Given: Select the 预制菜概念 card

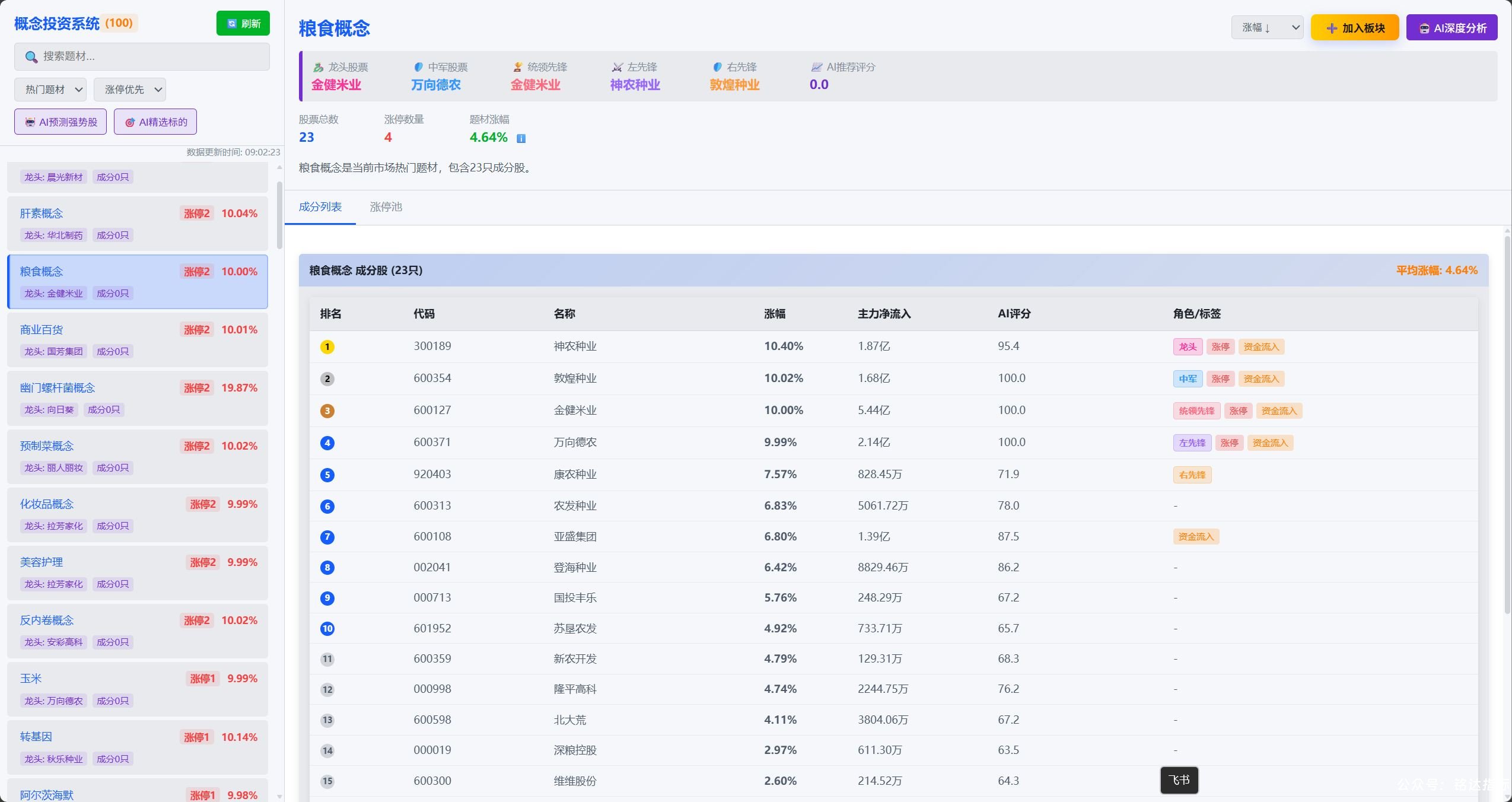Looking at the screenshot, I should [138, 456].
